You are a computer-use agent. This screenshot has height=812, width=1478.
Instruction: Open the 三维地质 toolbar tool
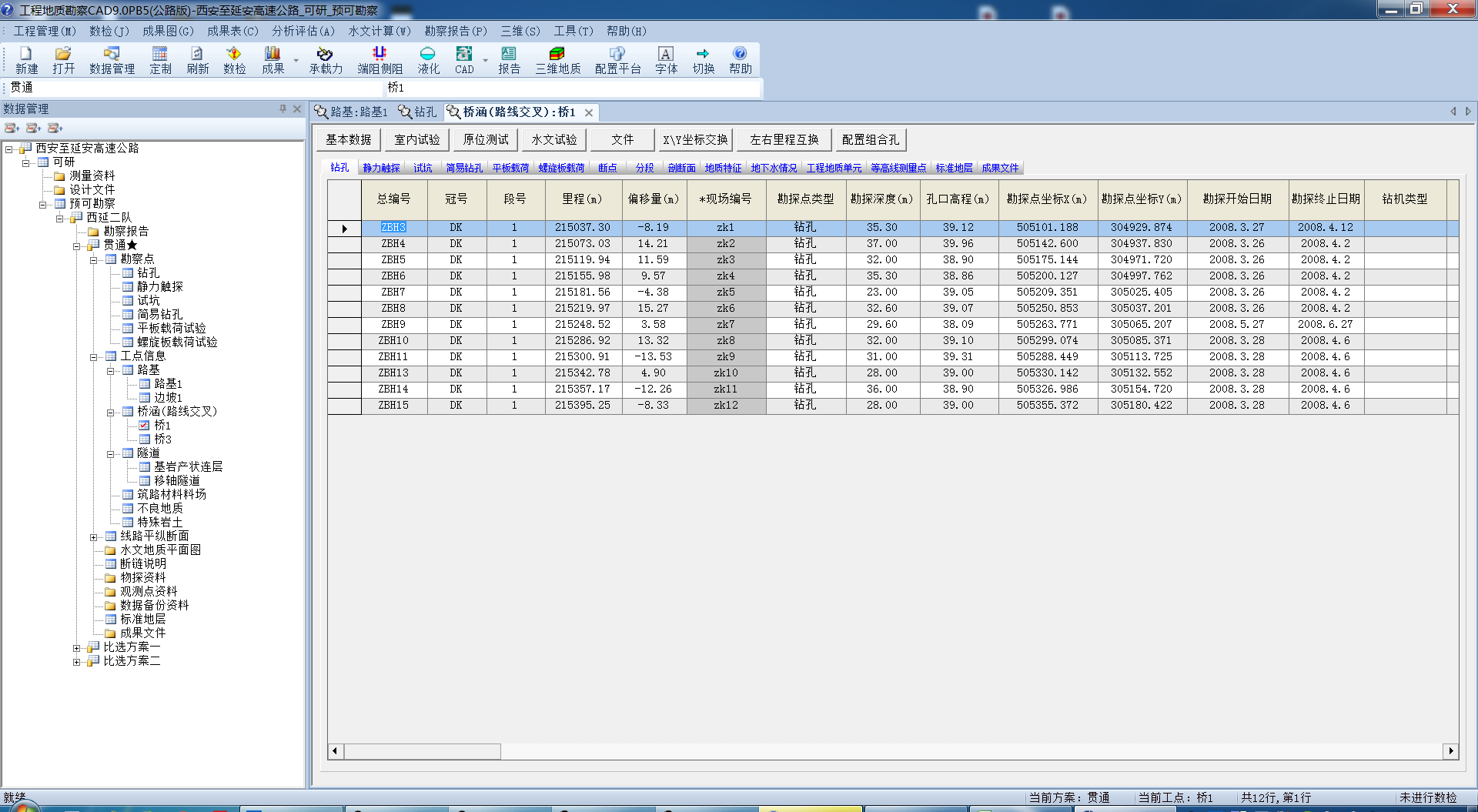tap(558, 60)
